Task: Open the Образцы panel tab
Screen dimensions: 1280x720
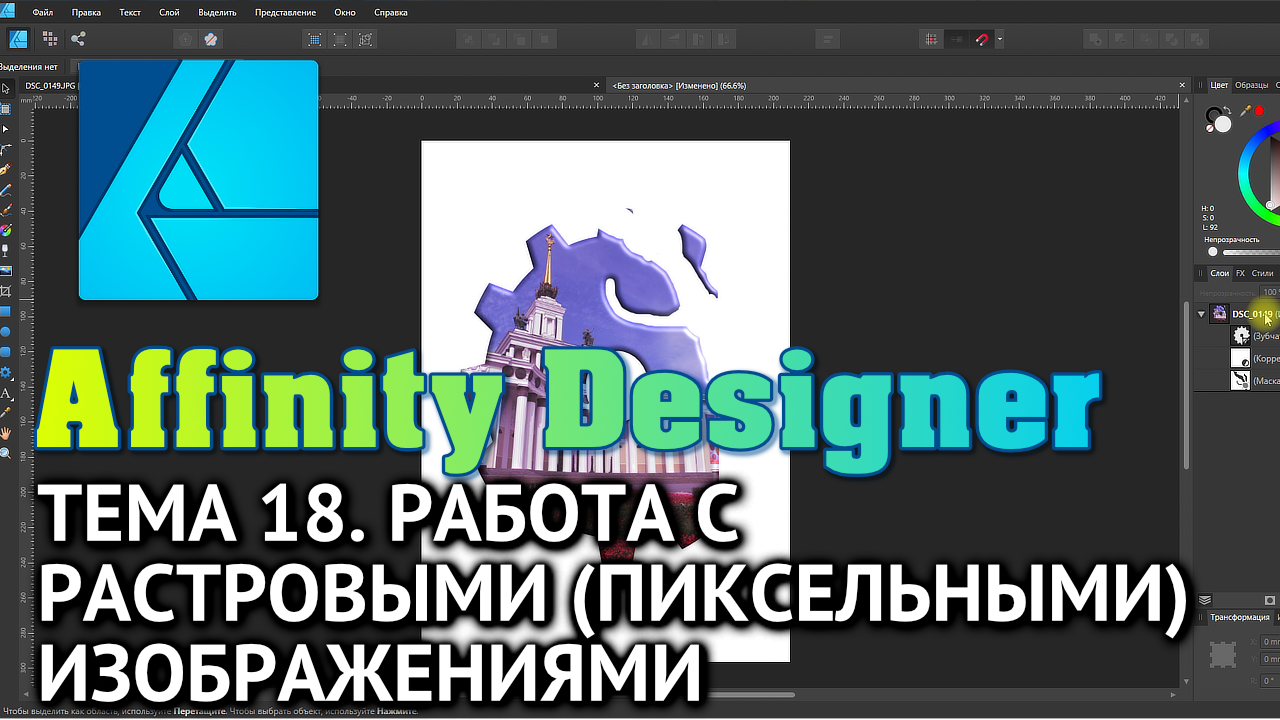Action: pyautogui.click(x=1251, y=85)
